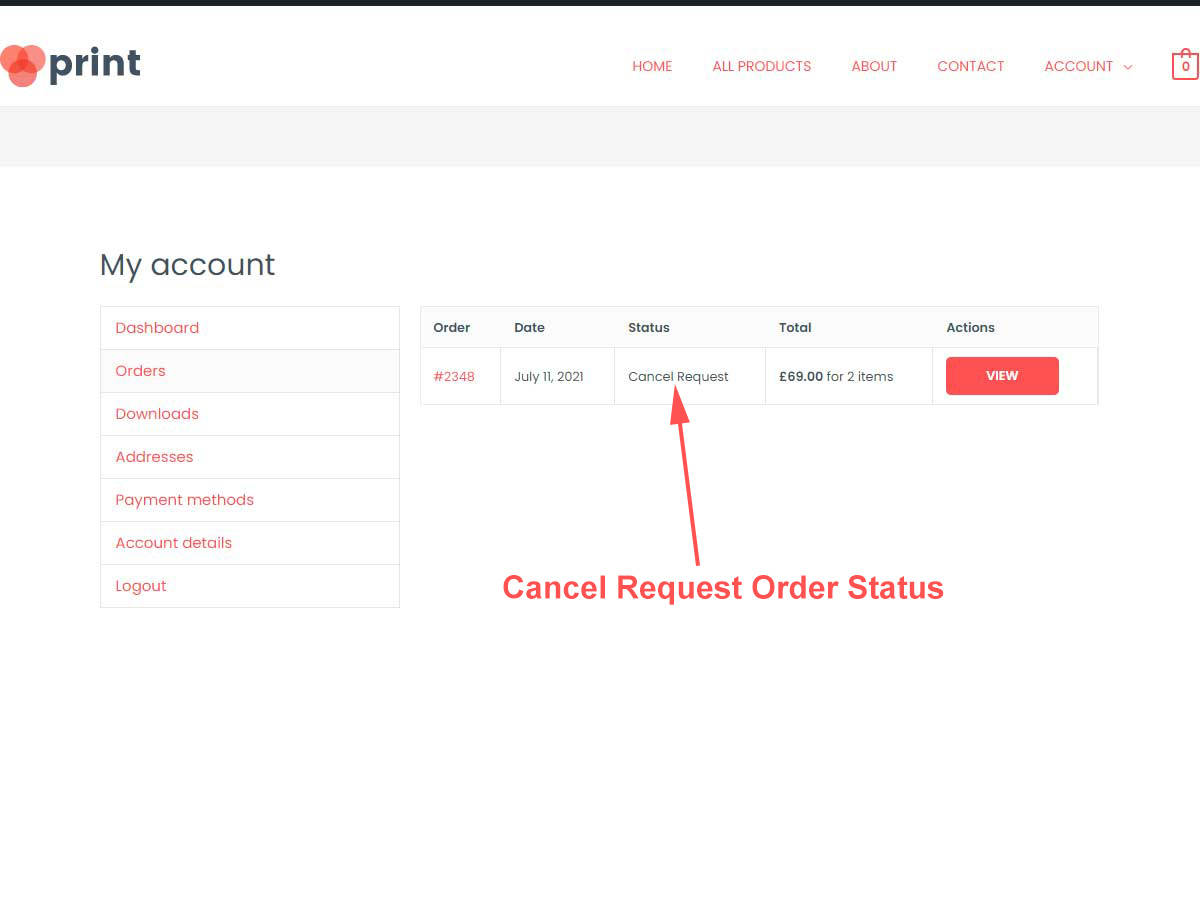
Task: Expand the ACCOUNT menu chevron arrow
Action: pos(1128,67)
